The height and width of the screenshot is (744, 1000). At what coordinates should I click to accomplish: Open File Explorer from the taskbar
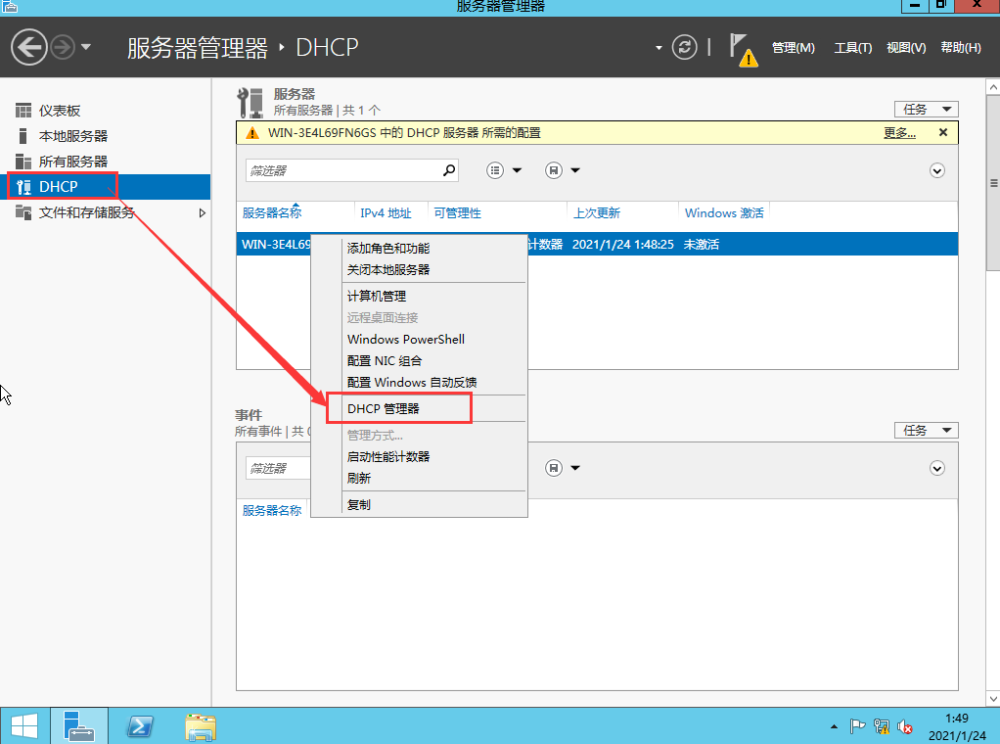[200, 726]
